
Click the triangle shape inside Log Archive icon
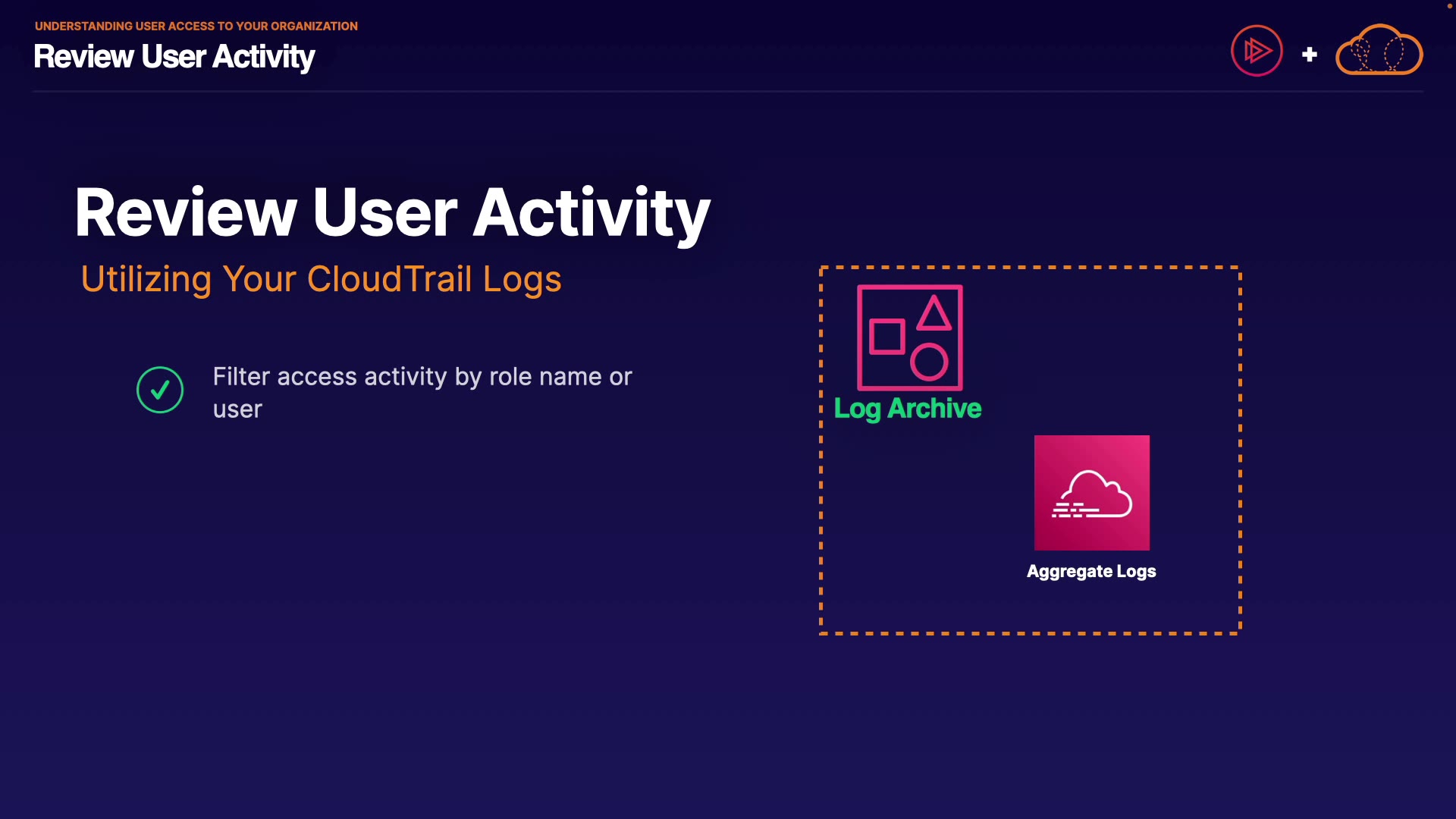[934, 315]
